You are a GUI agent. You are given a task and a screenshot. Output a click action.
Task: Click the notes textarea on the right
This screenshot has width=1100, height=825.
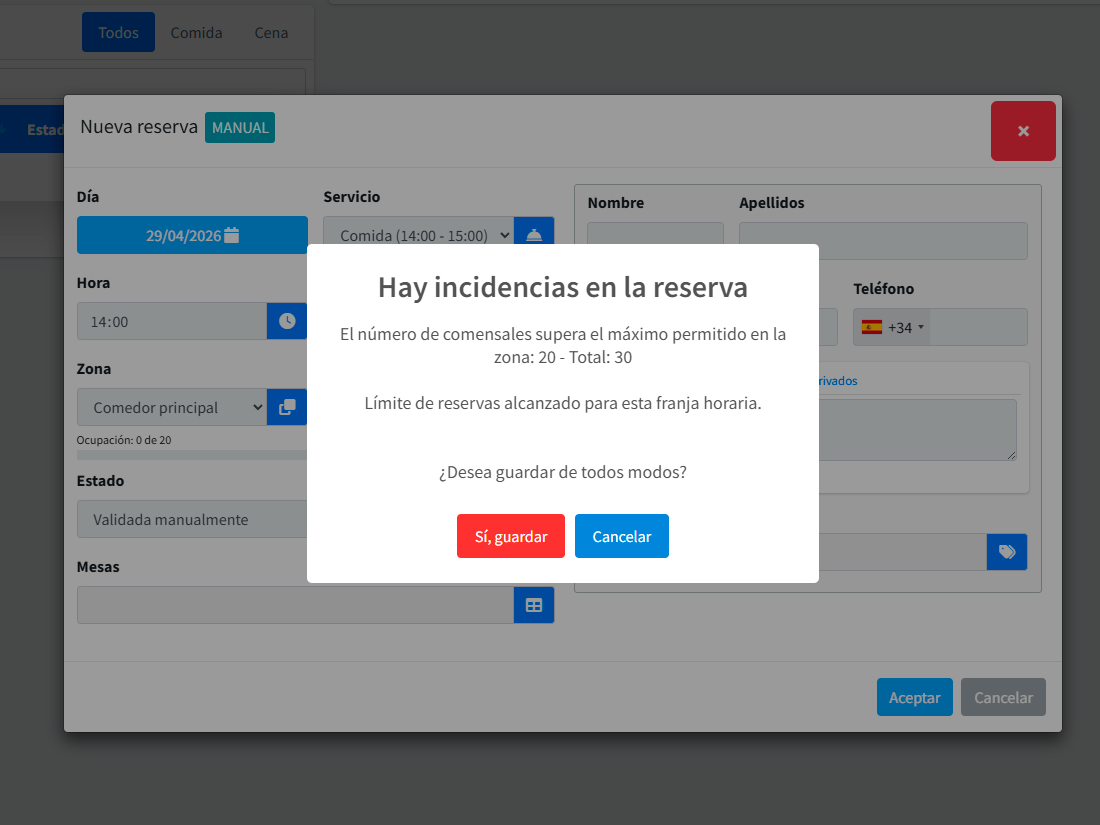(x=918, y=430)
